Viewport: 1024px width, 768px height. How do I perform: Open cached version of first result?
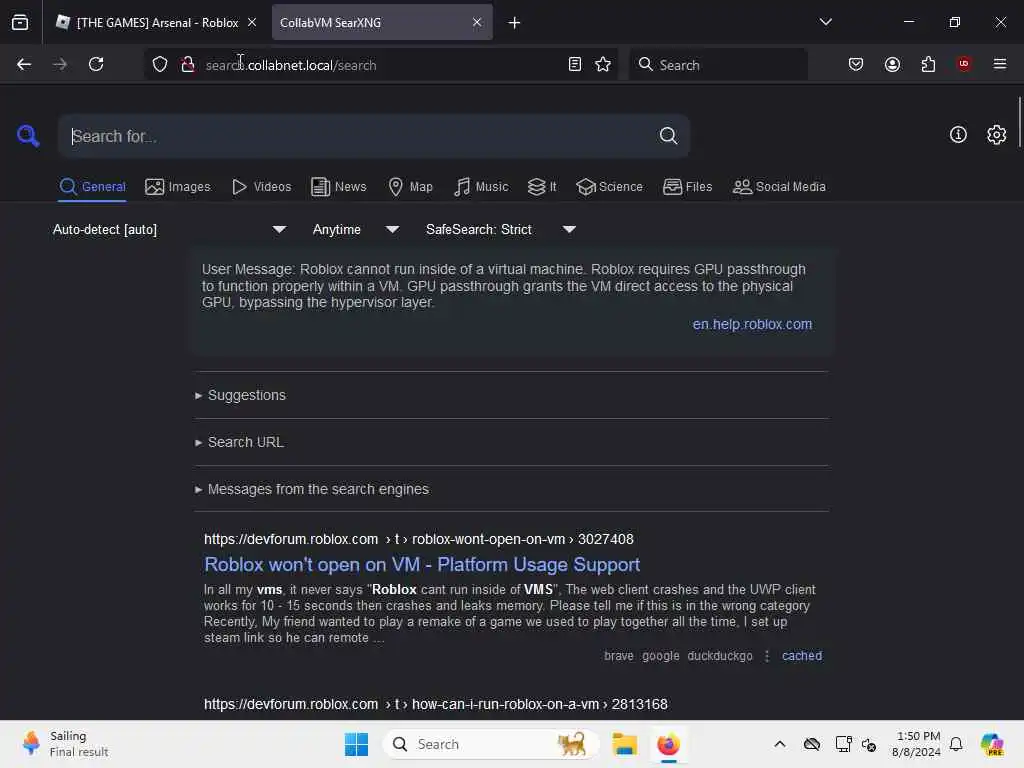point(802,656)
